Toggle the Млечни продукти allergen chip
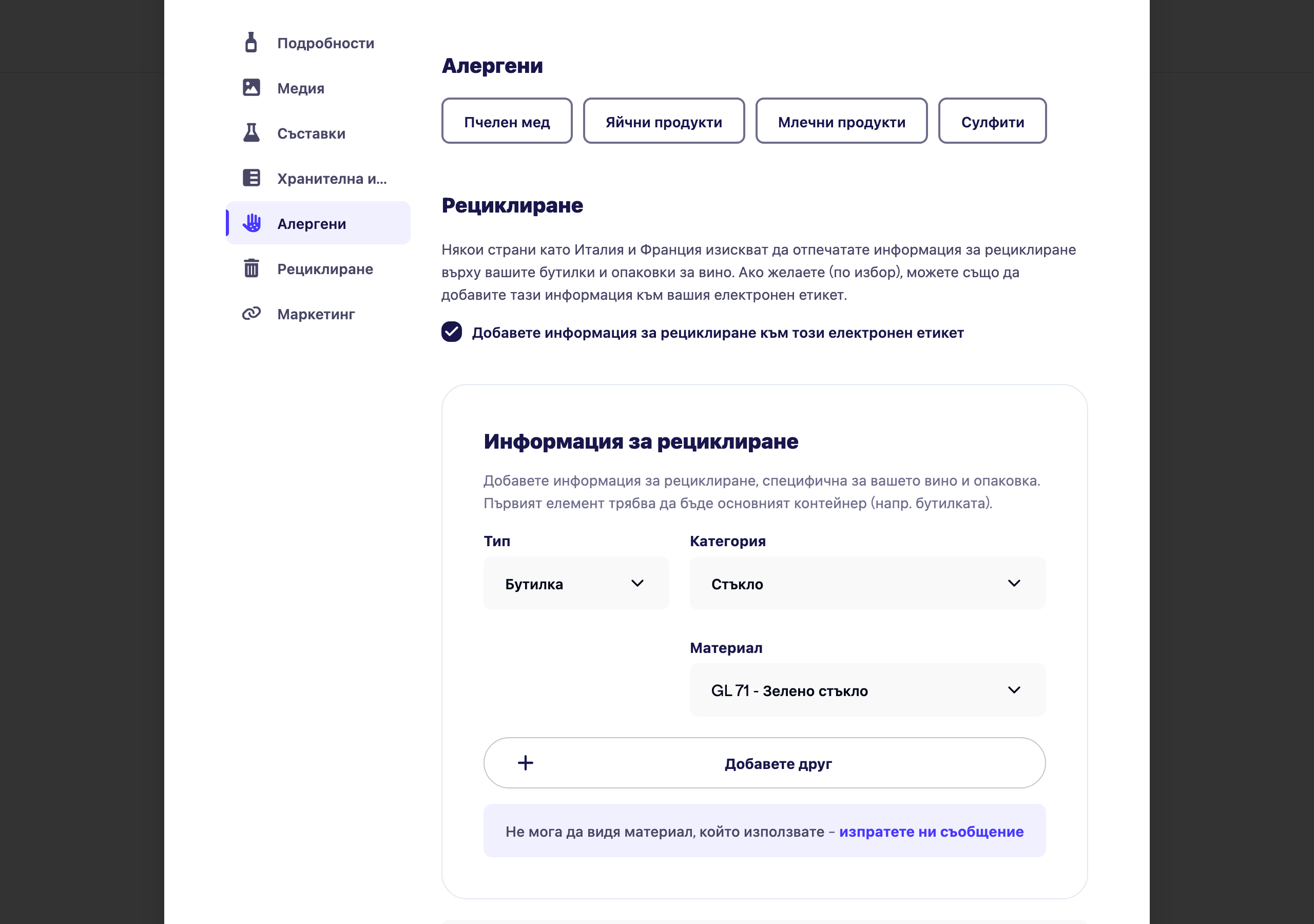Image resolution: width=1314 pixels, height=924 pixels. (x=841, y=121)
